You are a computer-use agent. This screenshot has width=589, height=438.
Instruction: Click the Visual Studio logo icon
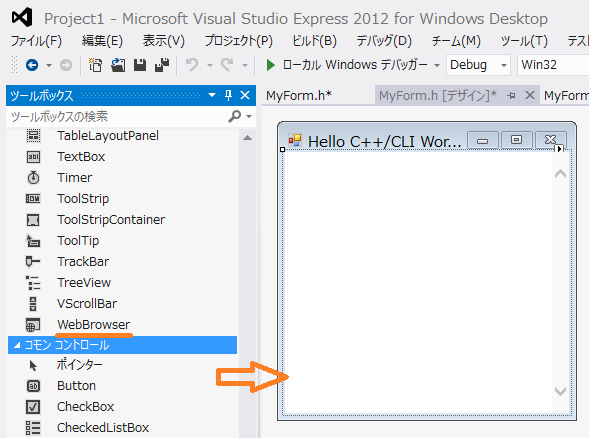(x=22, y=18)
